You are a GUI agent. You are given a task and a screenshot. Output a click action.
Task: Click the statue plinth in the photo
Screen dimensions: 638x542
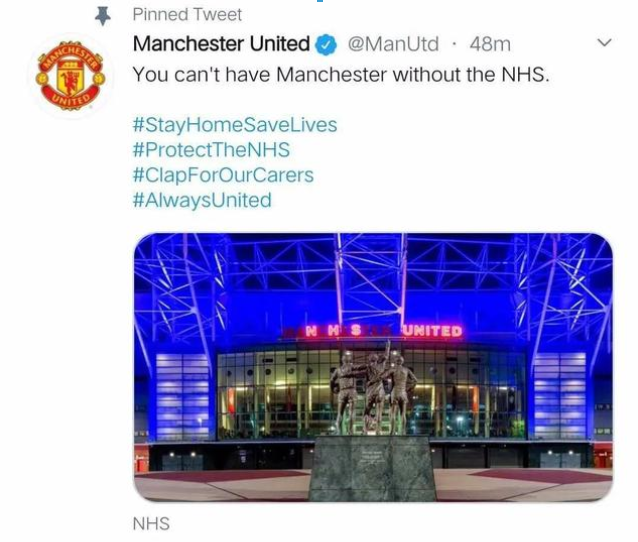[x=372, y=468]
